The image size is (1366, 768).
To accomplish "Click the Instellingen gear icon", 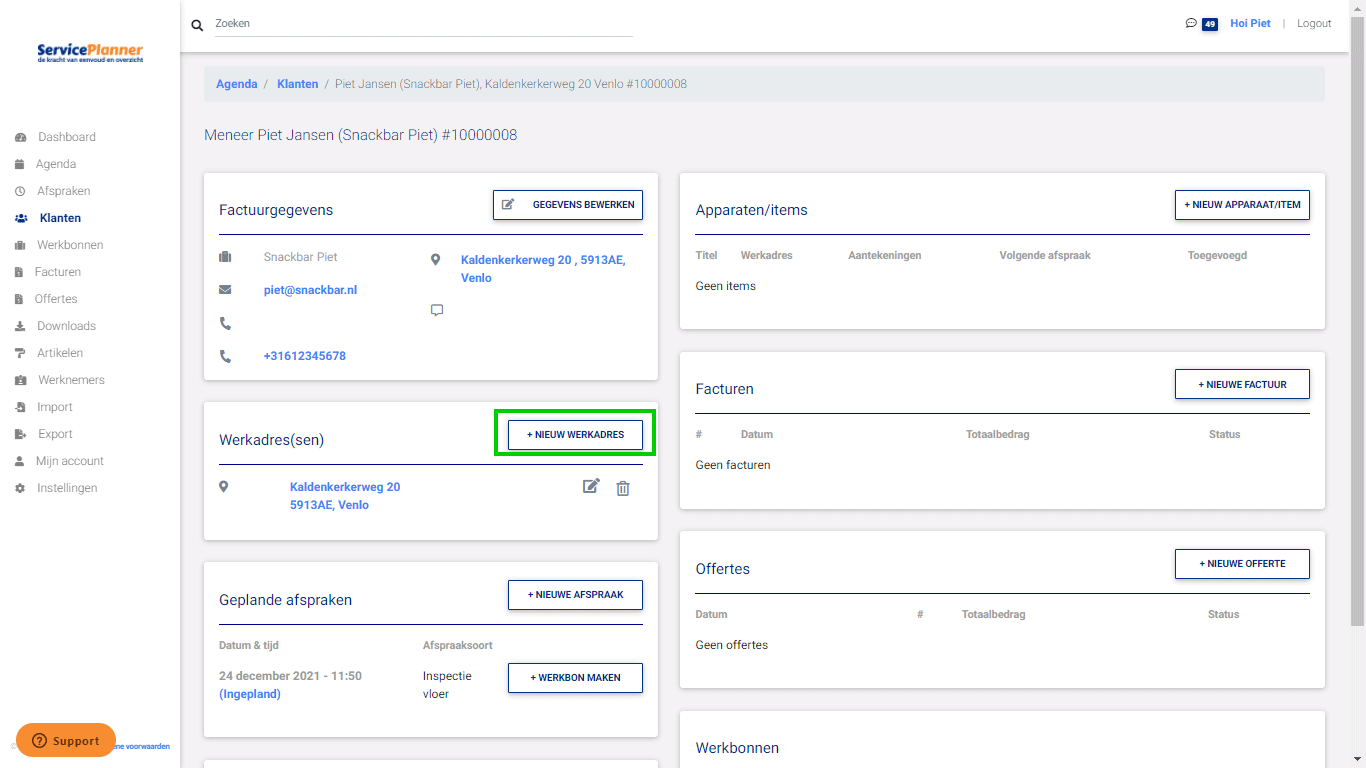I will (20, 488).
